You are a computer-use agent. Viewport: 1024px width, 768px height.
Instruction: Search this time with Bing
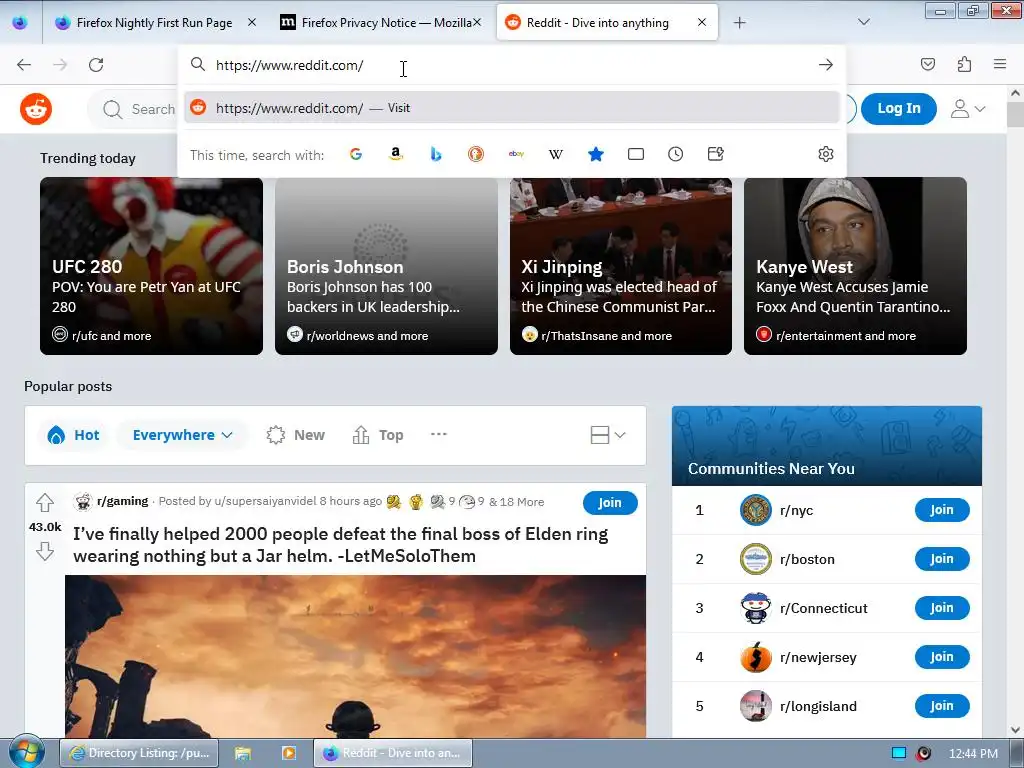(x=436, y=154)
